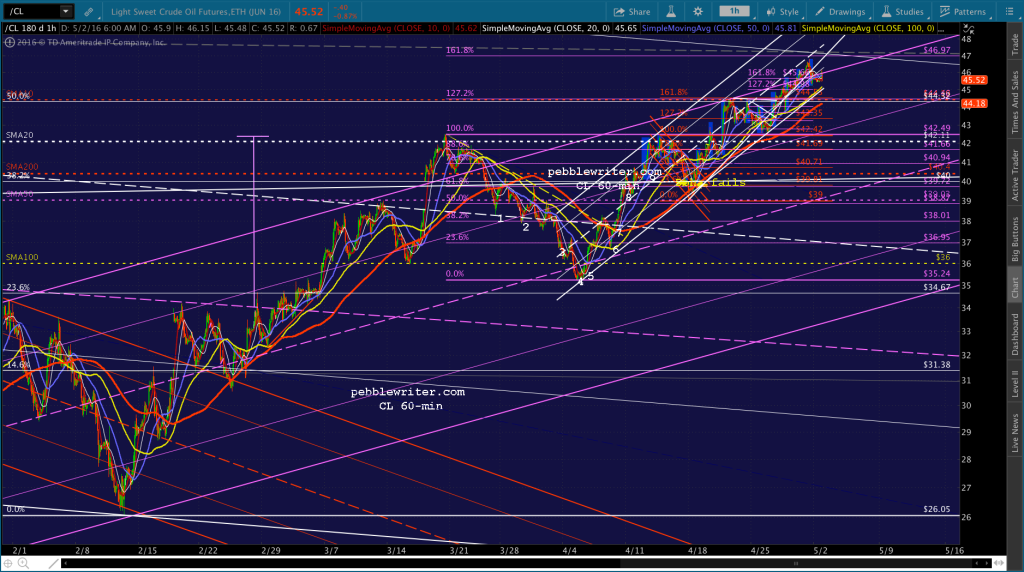
Task: Click the crosshair pan icon at bottom left
Action: click(x=8, y=563)
